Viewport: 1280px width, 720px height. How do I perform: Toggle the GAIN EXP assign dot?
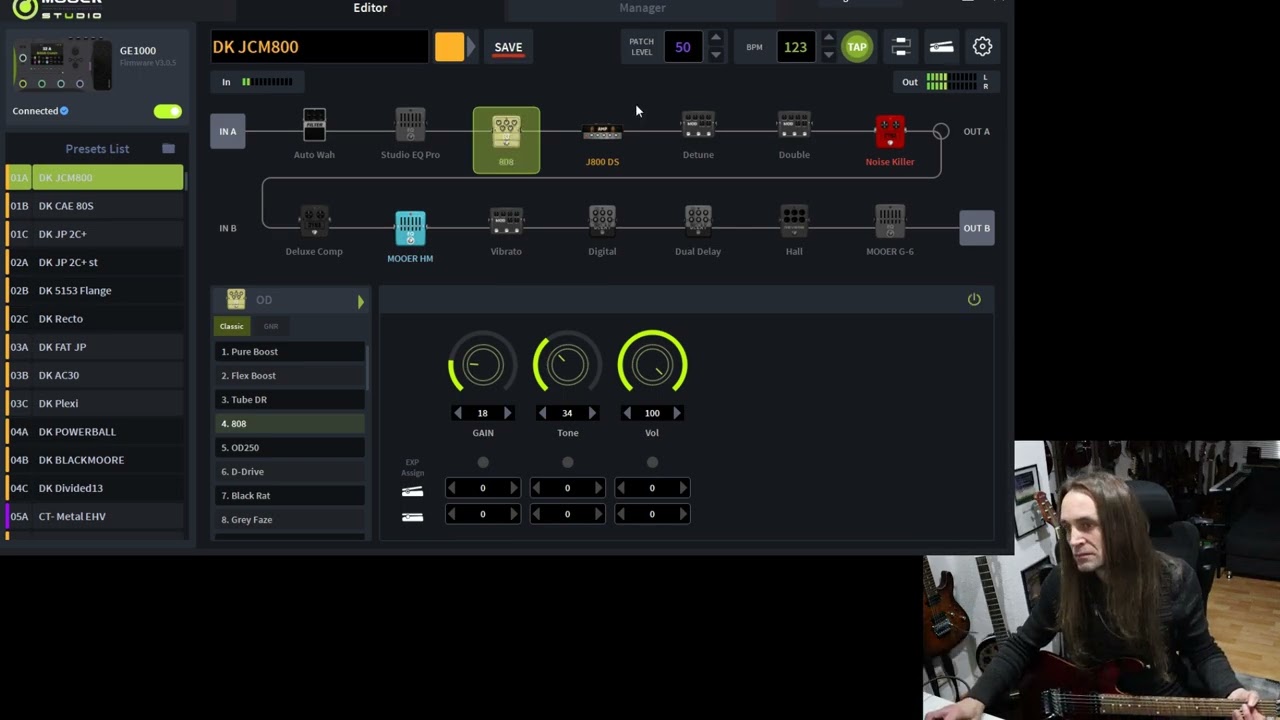pyautogui.click(x=483, y=462)
